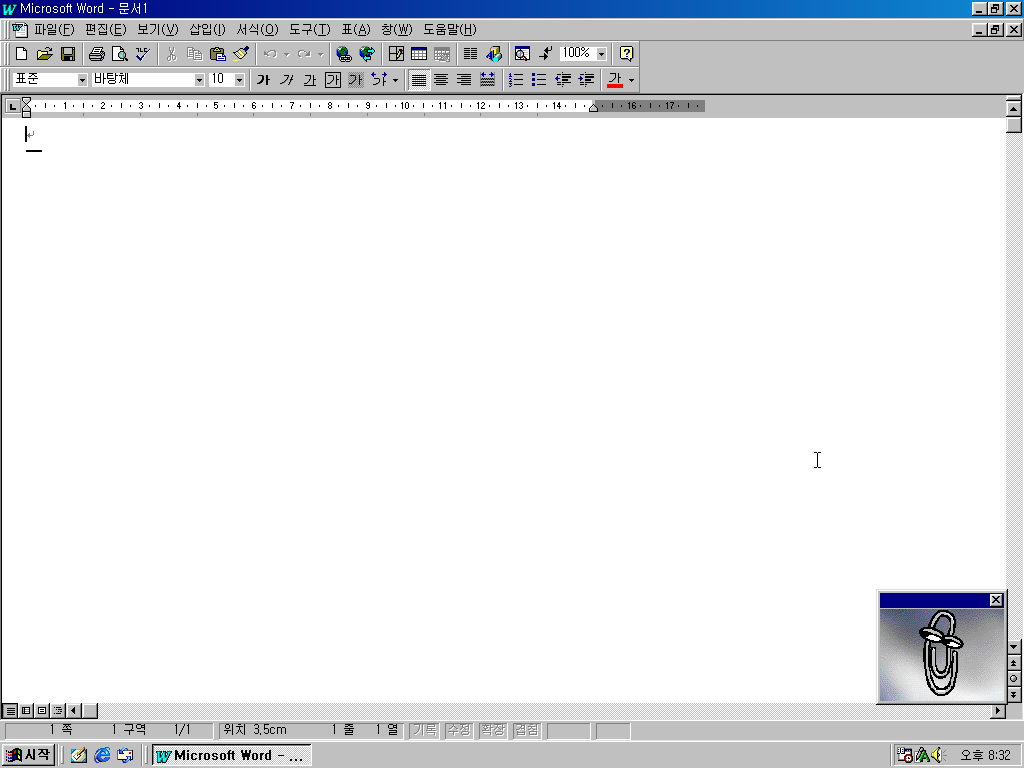1024x768 pixels.
Task: Click the Cut scissors icon
Action: (x=171, y=54)
